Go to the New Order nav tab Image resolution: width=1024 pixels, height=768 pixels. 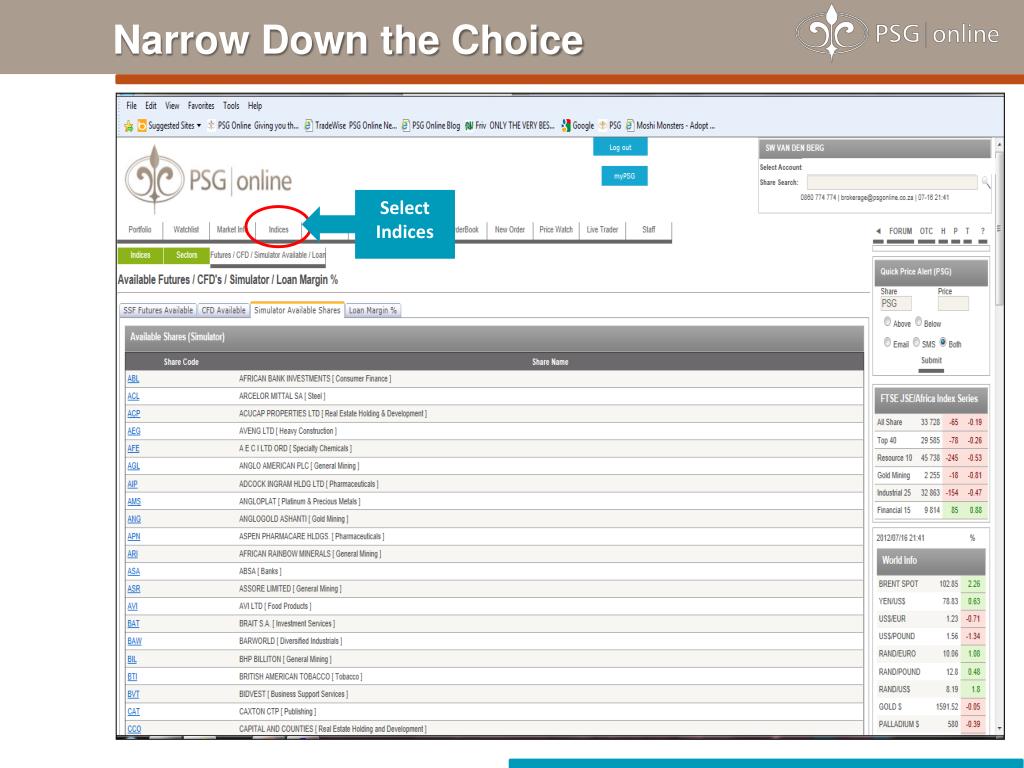coord(510,230)
